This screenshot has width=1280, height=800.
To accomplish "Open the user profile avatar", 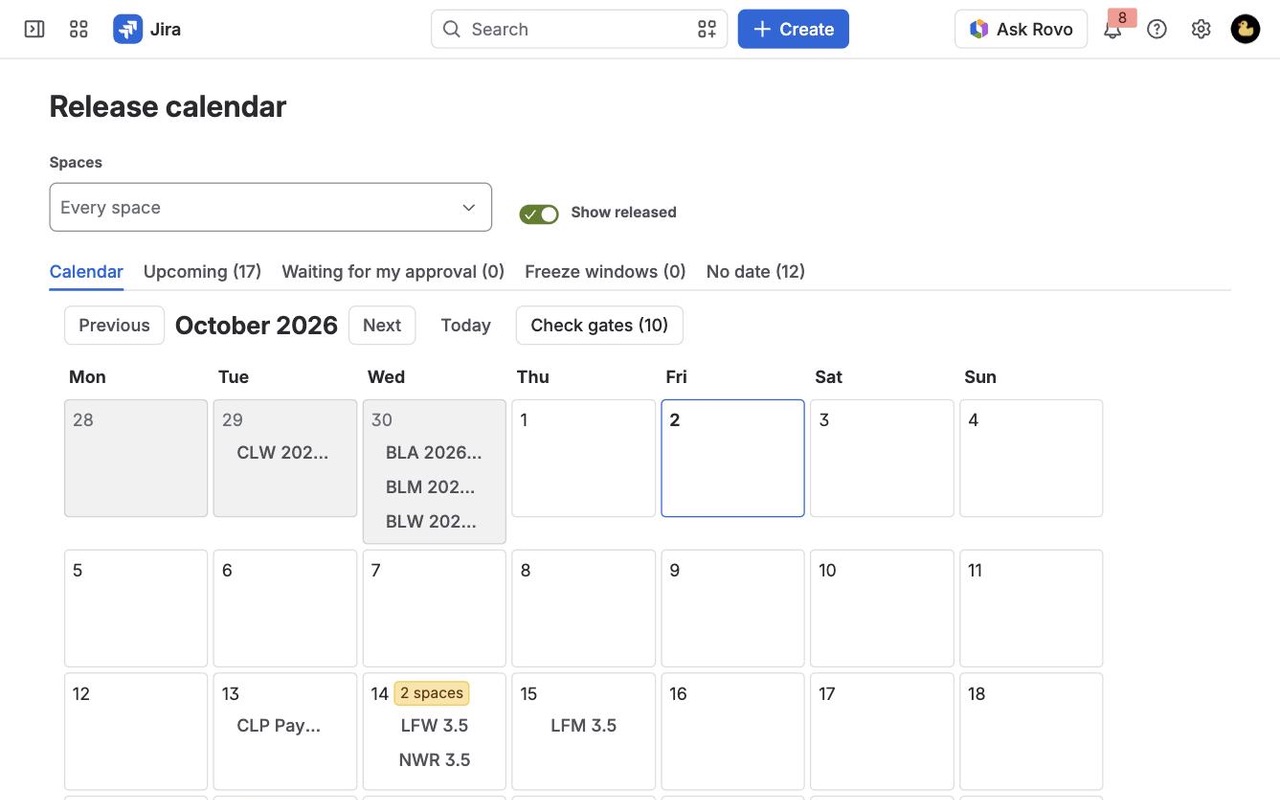I will [x=1245, y=29].
